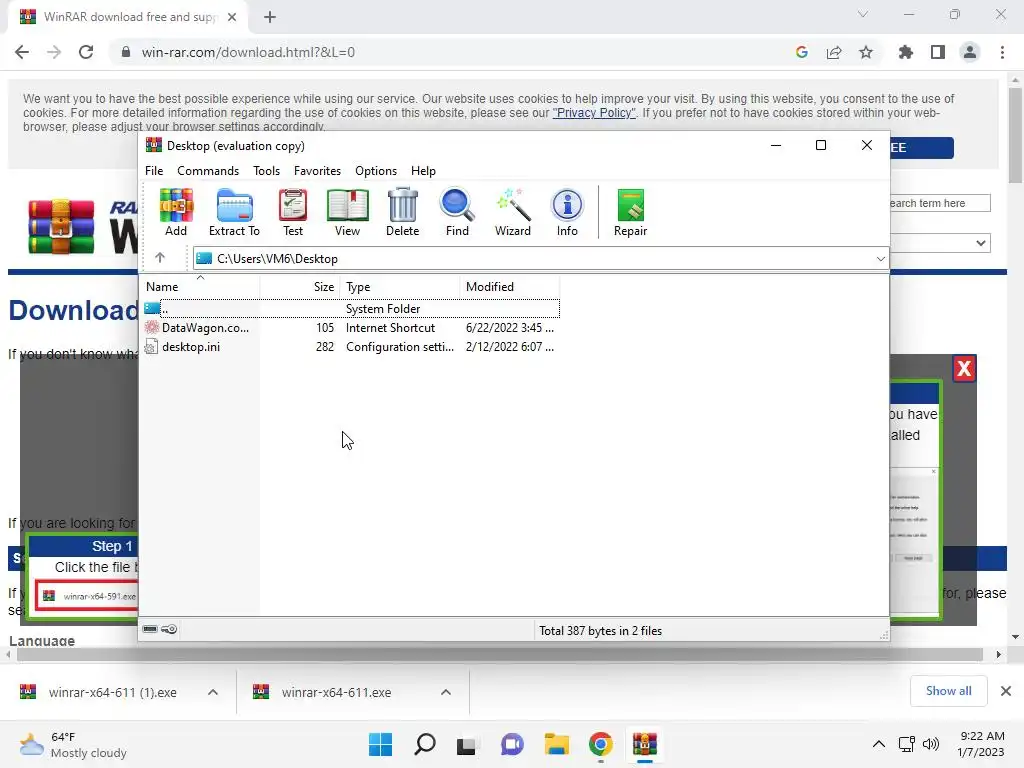Viewport: 1024px width, 768px height.
Task: Share this page icon in address bar
Action: (834, 52)
